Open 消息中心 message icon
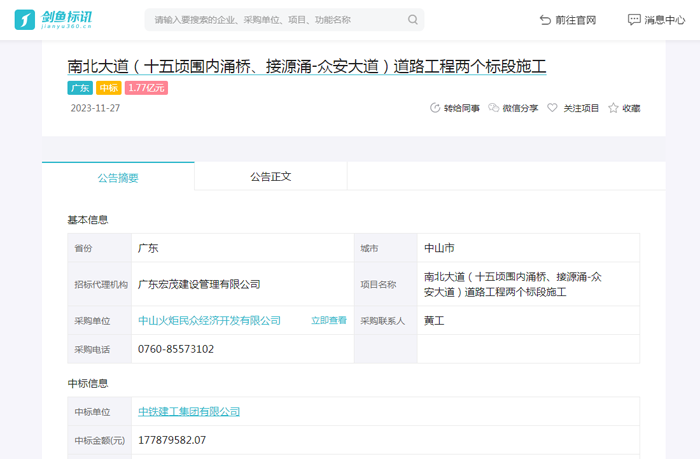Image resolution: width=700 pixels, height=459 pixels. click(633, 20)
